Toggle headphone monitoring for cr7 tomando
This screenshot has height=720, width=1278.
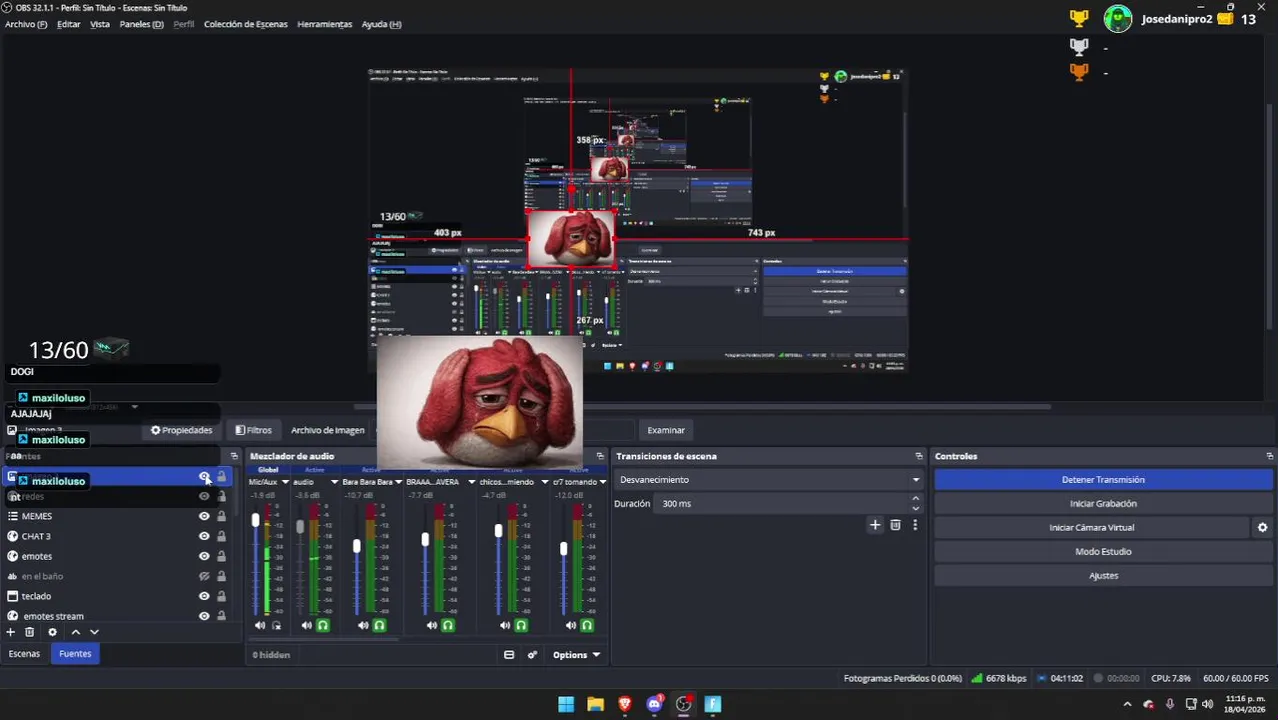[x=587, y=626]
